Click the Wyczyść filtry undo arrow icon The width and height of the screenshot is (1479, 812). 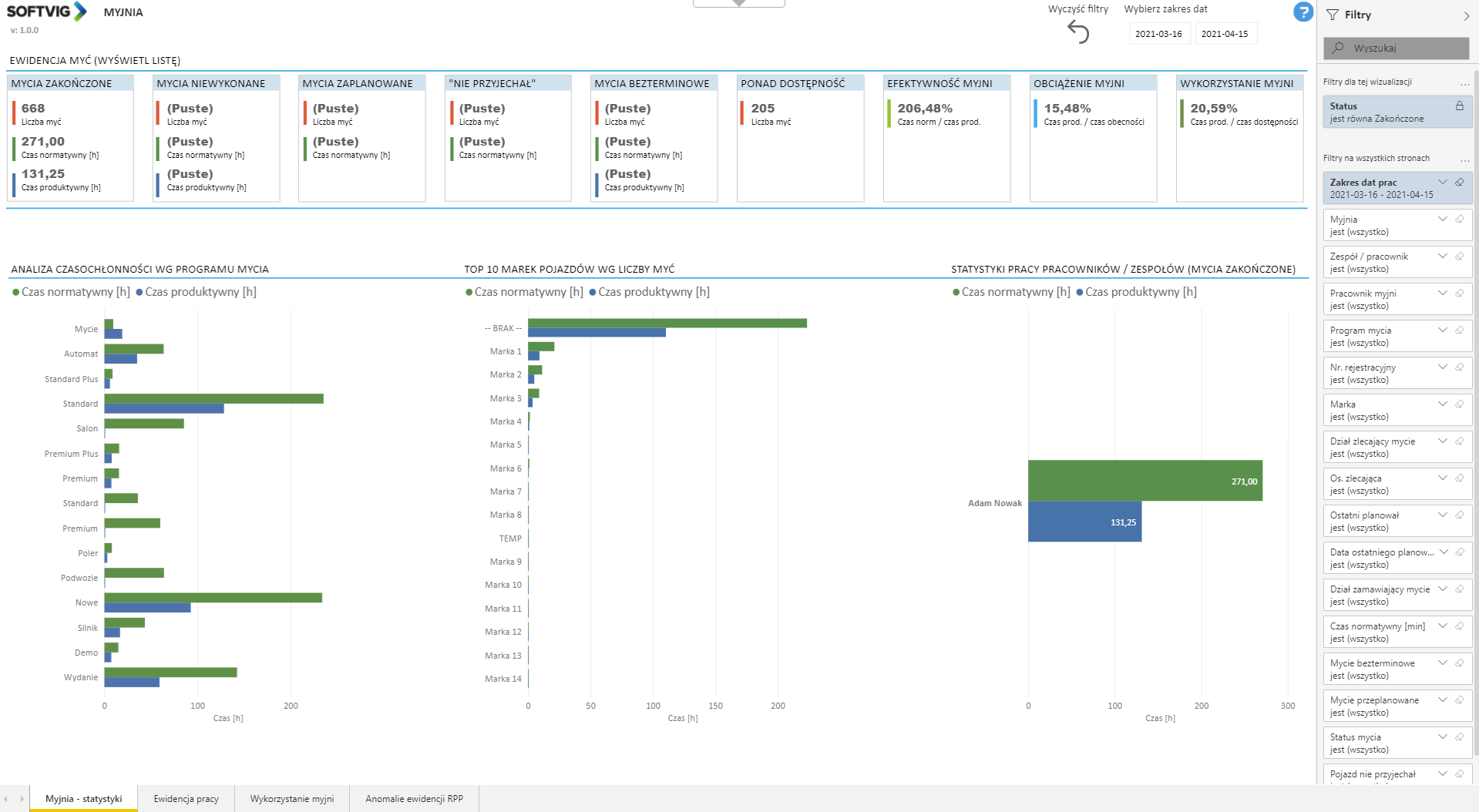(x=1078, y=32)
